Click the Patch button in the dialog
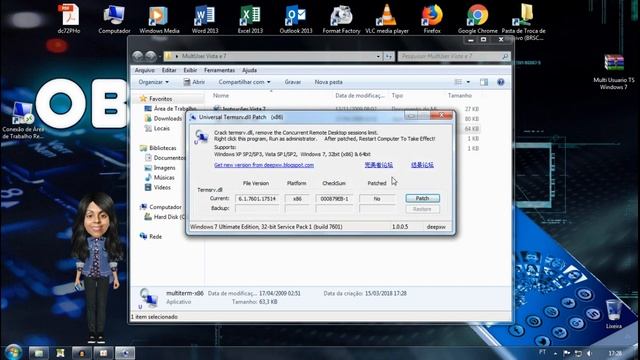Screen dimensions: 640x360 click(x=422, y=198)
